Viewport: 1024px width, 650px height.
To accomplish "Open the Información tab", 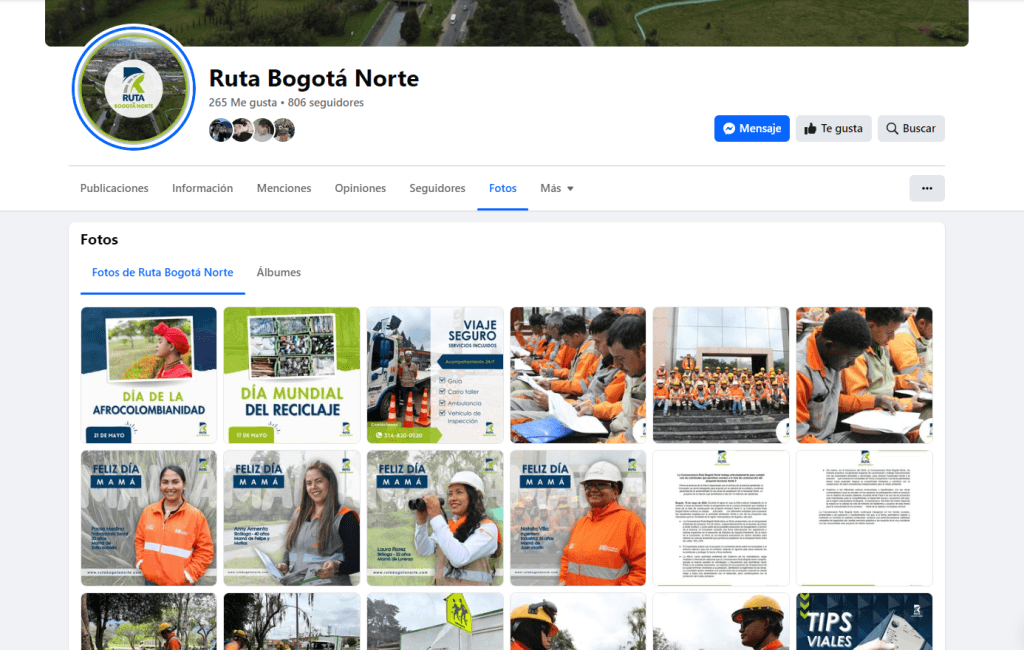I will pos(202,188).
